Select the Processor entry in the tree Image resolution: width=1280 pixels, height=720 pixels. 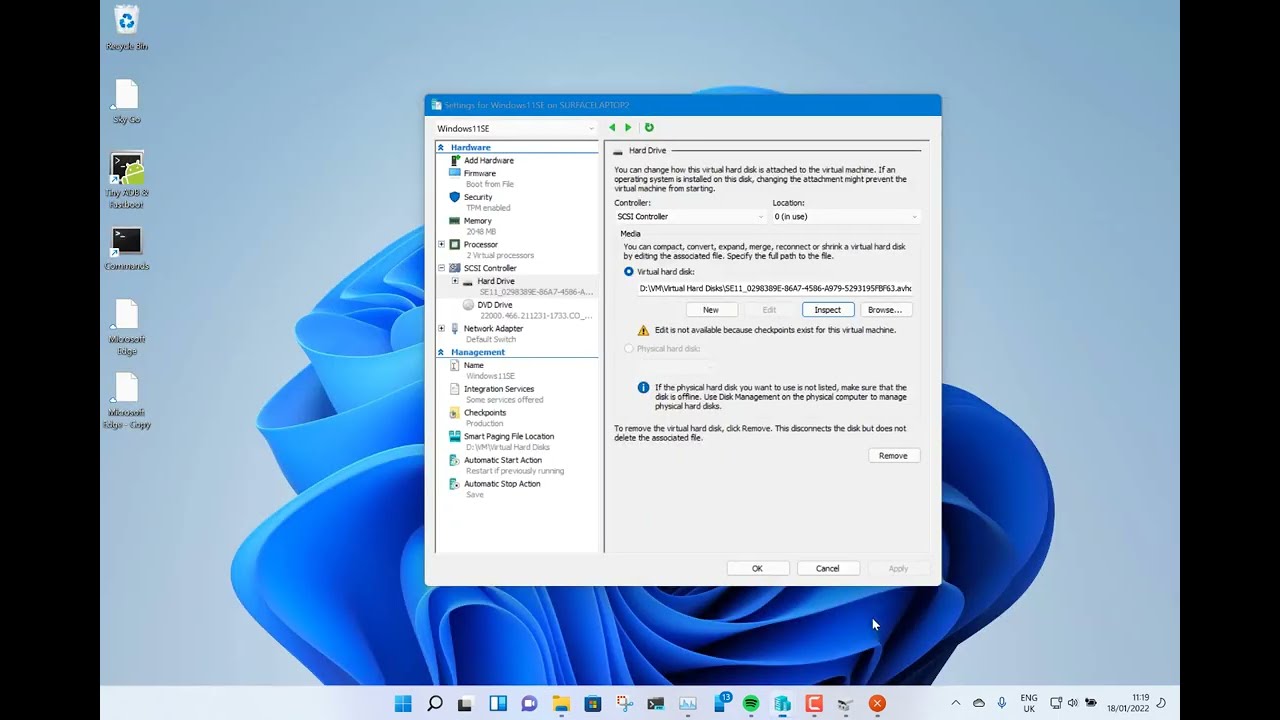coord(481,244)
